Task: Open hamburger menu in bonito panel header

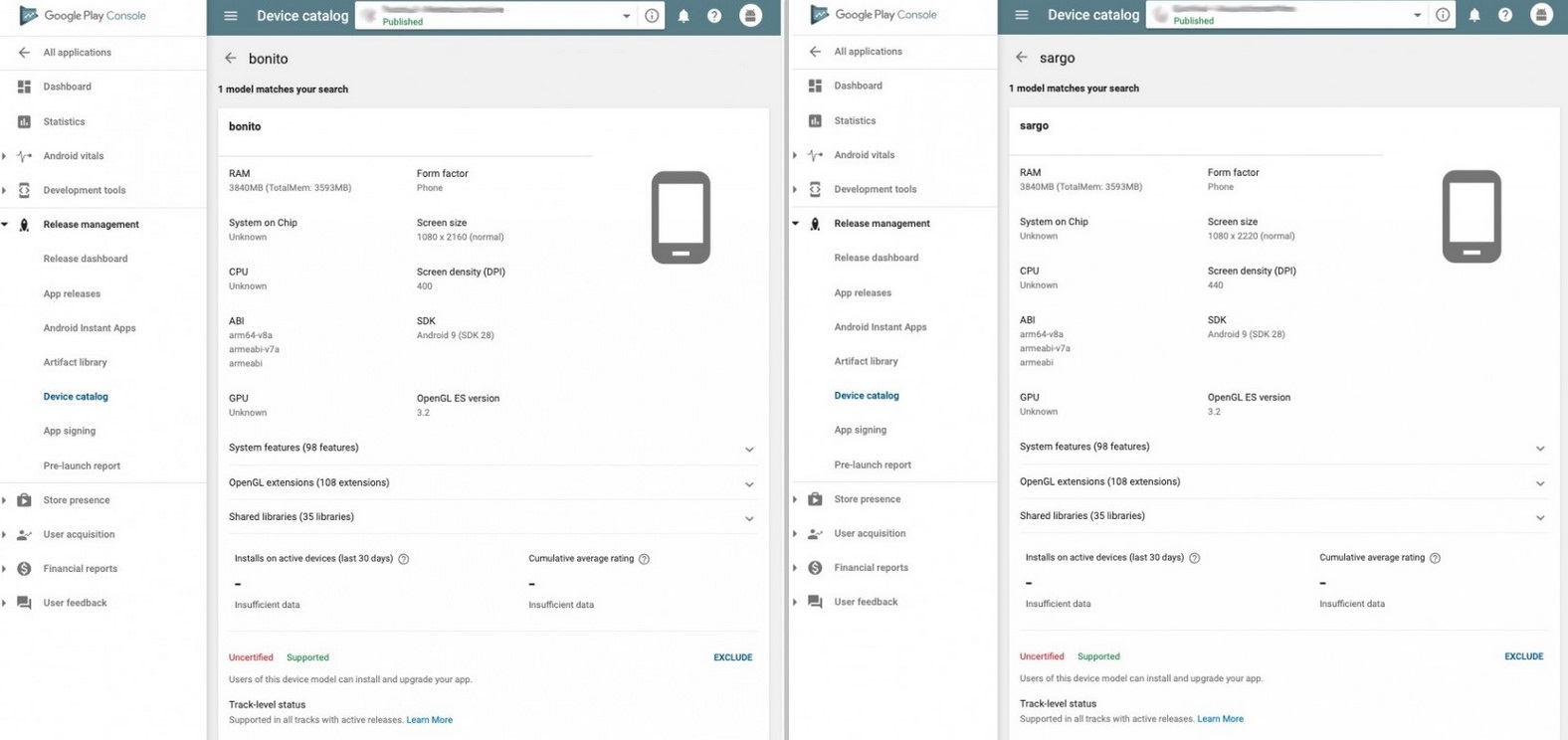Action: (x=231, y=16)
